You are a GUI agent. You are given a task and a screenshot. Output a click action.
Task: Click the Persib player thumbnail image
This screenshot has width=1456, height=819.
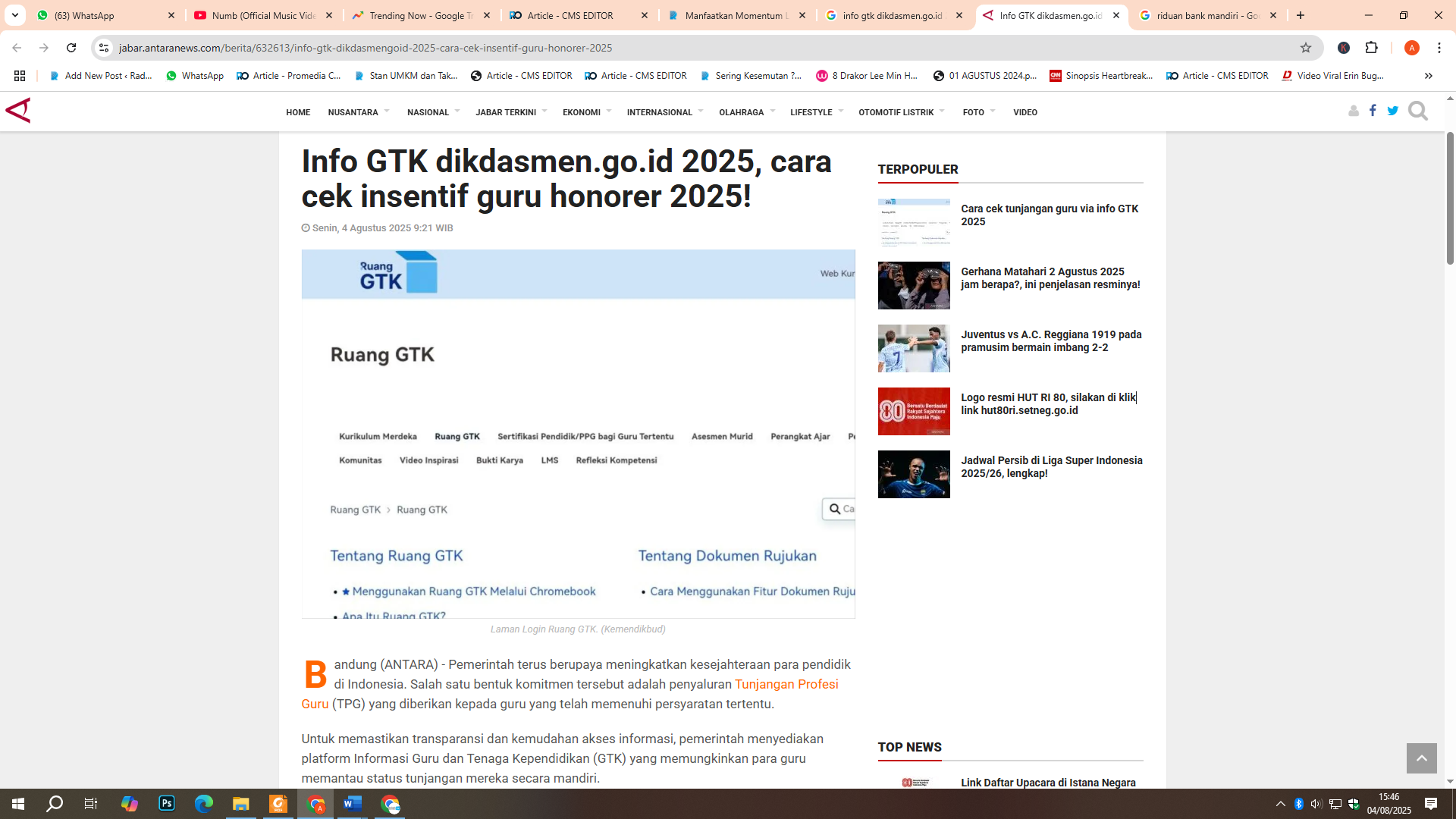point(914,475)
